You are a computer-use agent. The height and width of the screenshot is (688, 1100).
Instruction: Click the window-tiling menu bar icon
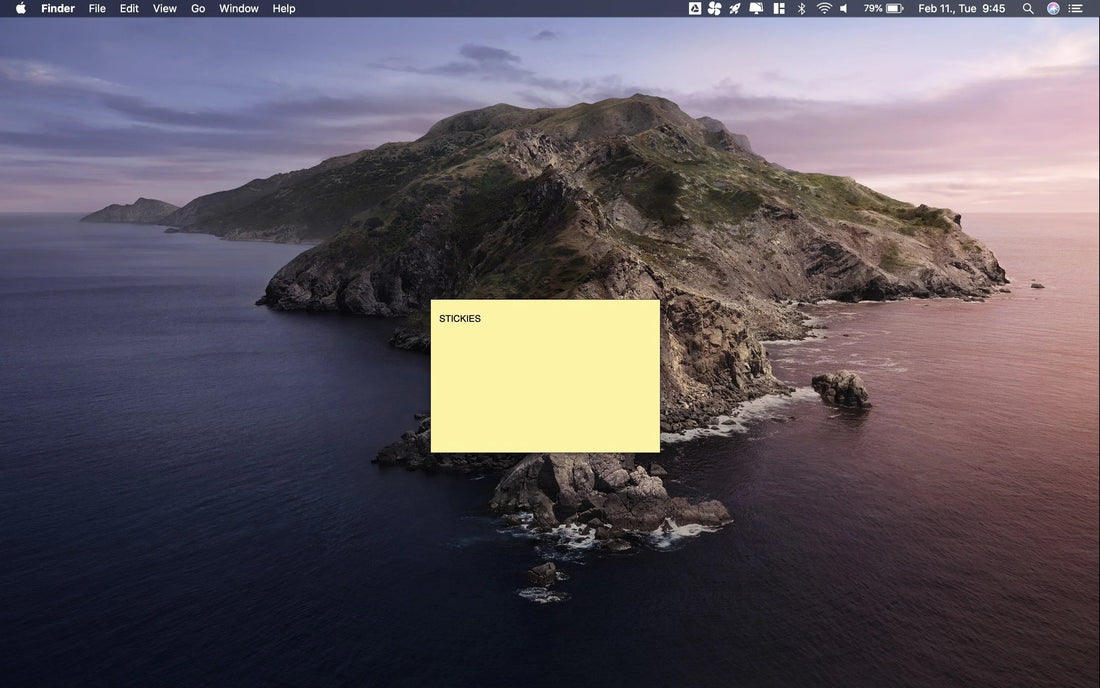778,8
